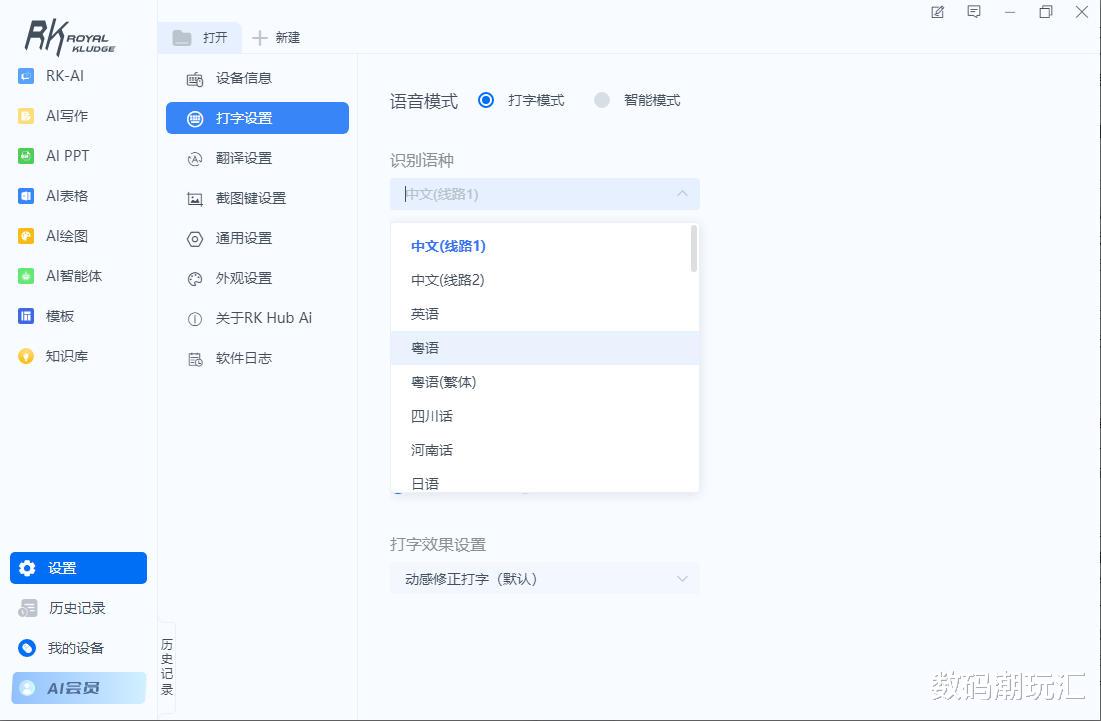Open the AI绘图 palette icon

click(26, 236)
